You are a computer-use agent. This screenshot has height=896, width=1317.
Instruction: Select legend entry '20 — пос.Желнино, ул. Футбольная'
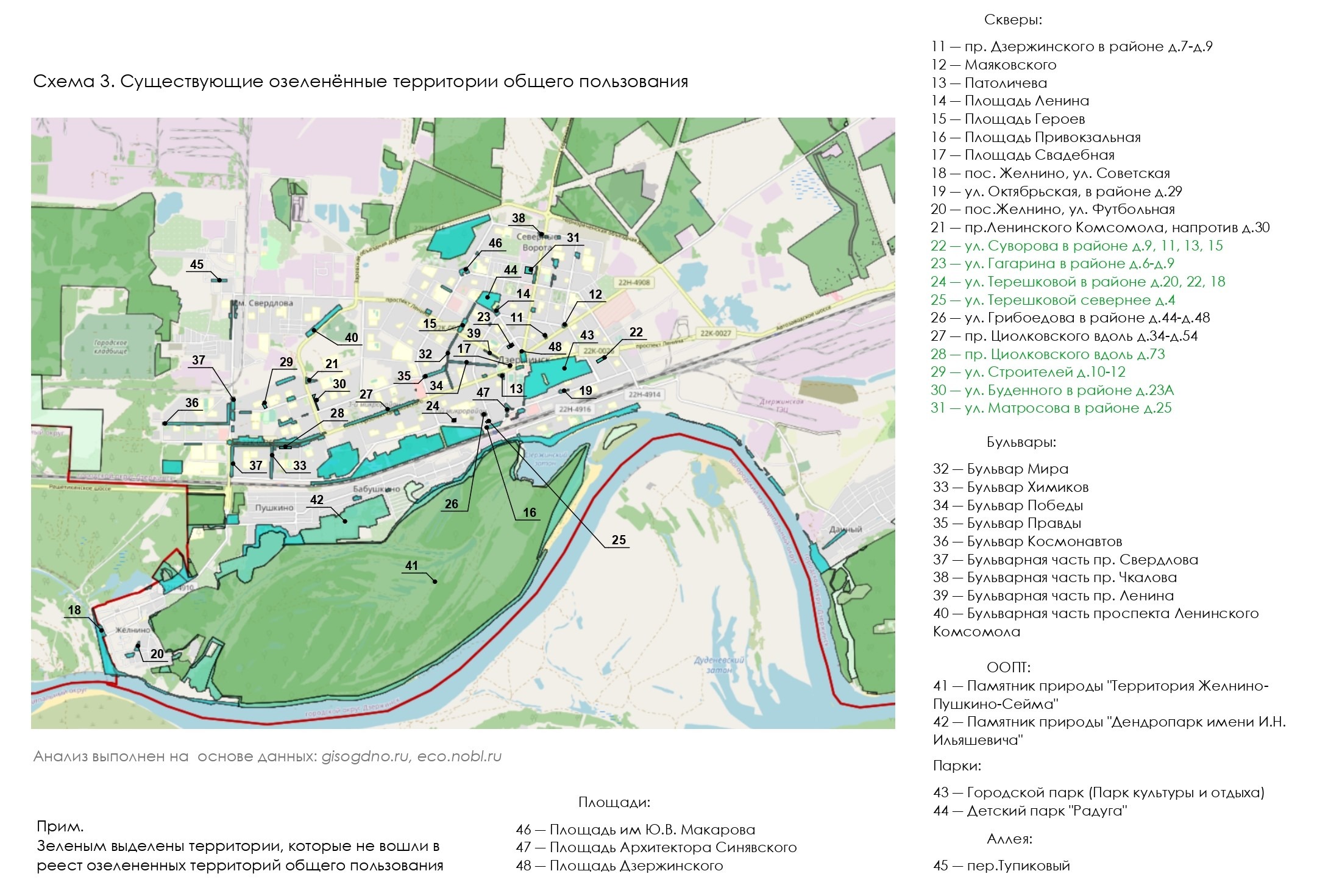coord(1053,210)
